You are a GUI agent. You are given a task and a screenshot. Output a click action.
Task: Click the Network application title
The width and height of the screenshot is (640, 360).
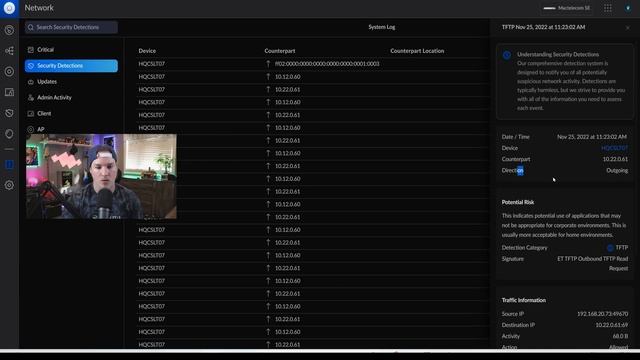click(39, 8)
